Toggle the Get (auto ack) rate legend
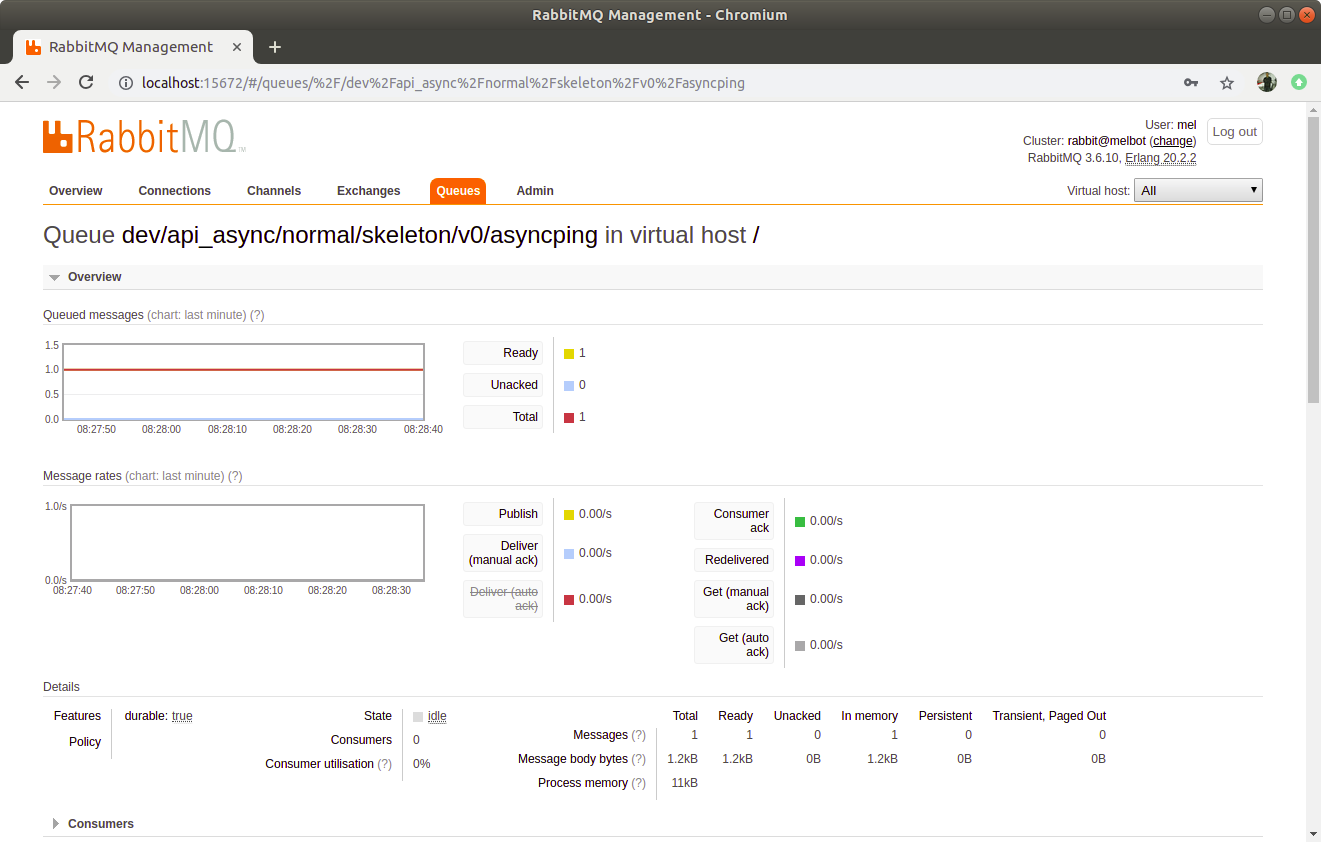Screen dimensions: 1321x842 click(734, 645)
